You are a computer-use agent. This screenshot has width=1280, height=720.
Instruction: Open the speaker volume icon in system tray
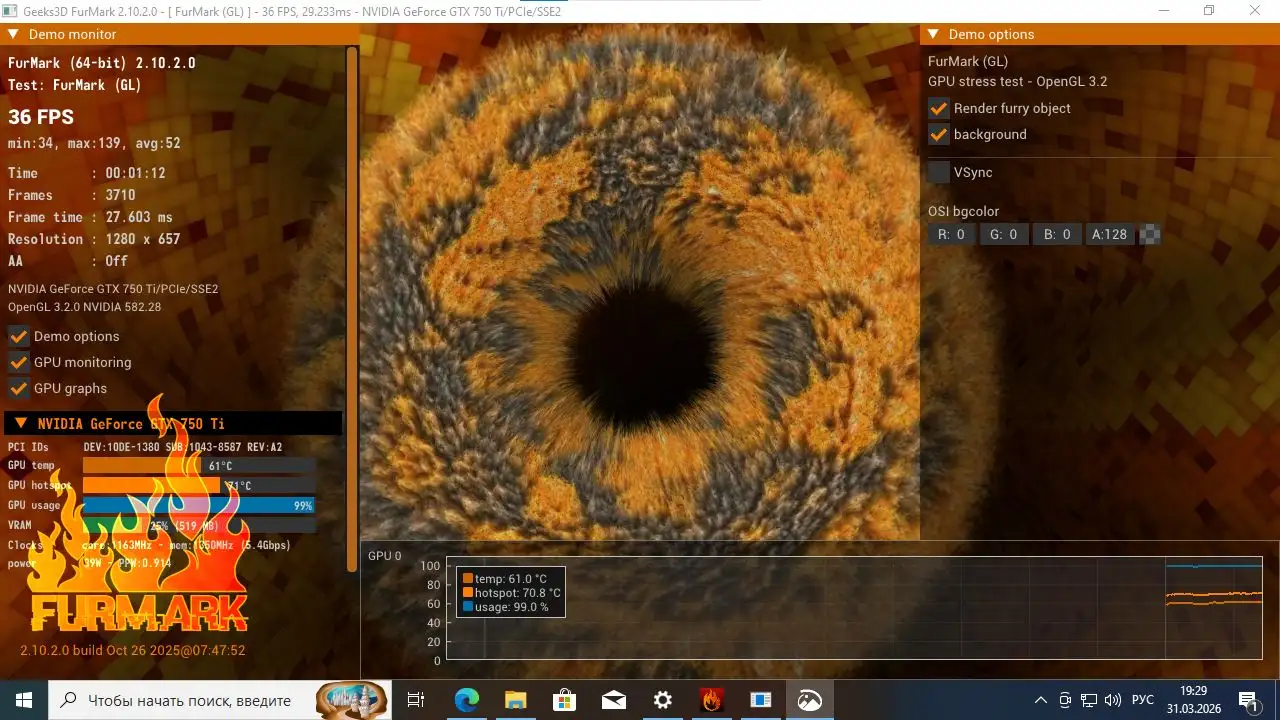(1113, 700)
